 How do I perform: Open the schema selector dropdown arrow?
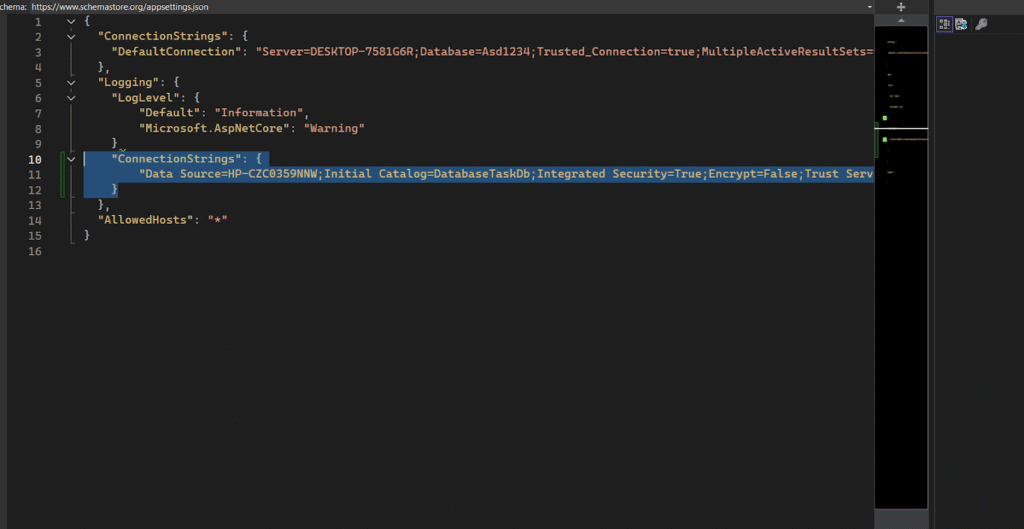tap(868, 6)
